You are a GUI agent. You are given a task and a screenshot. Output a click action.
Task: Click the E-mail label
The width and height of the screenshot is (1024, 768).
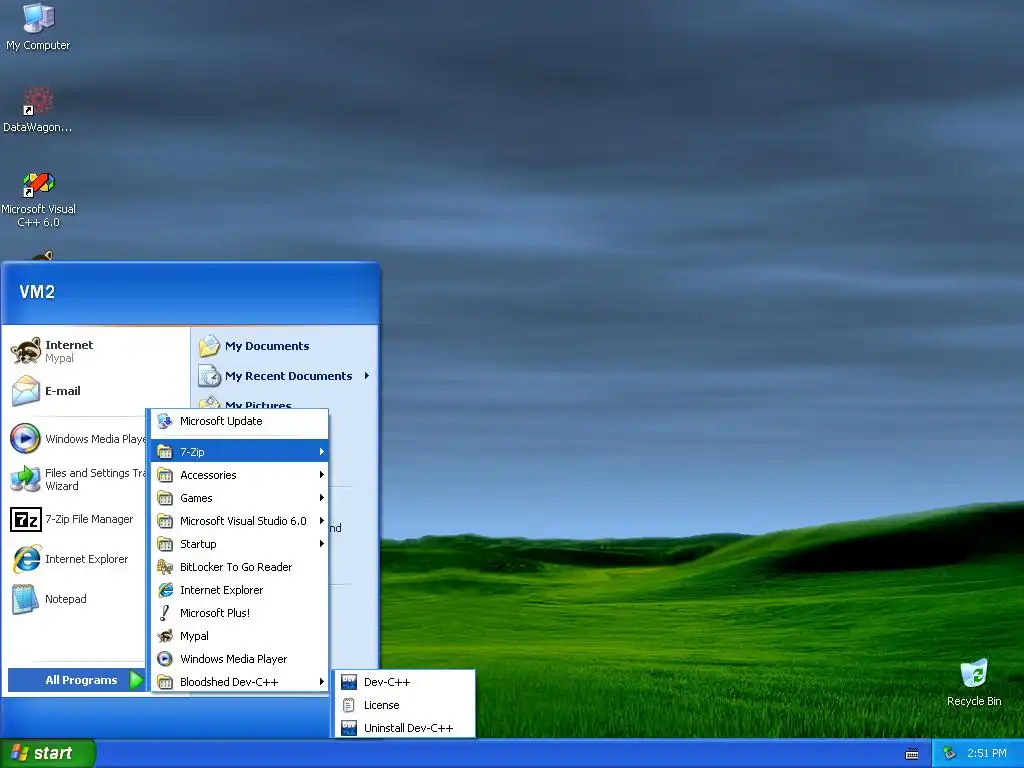coord(63,391)
